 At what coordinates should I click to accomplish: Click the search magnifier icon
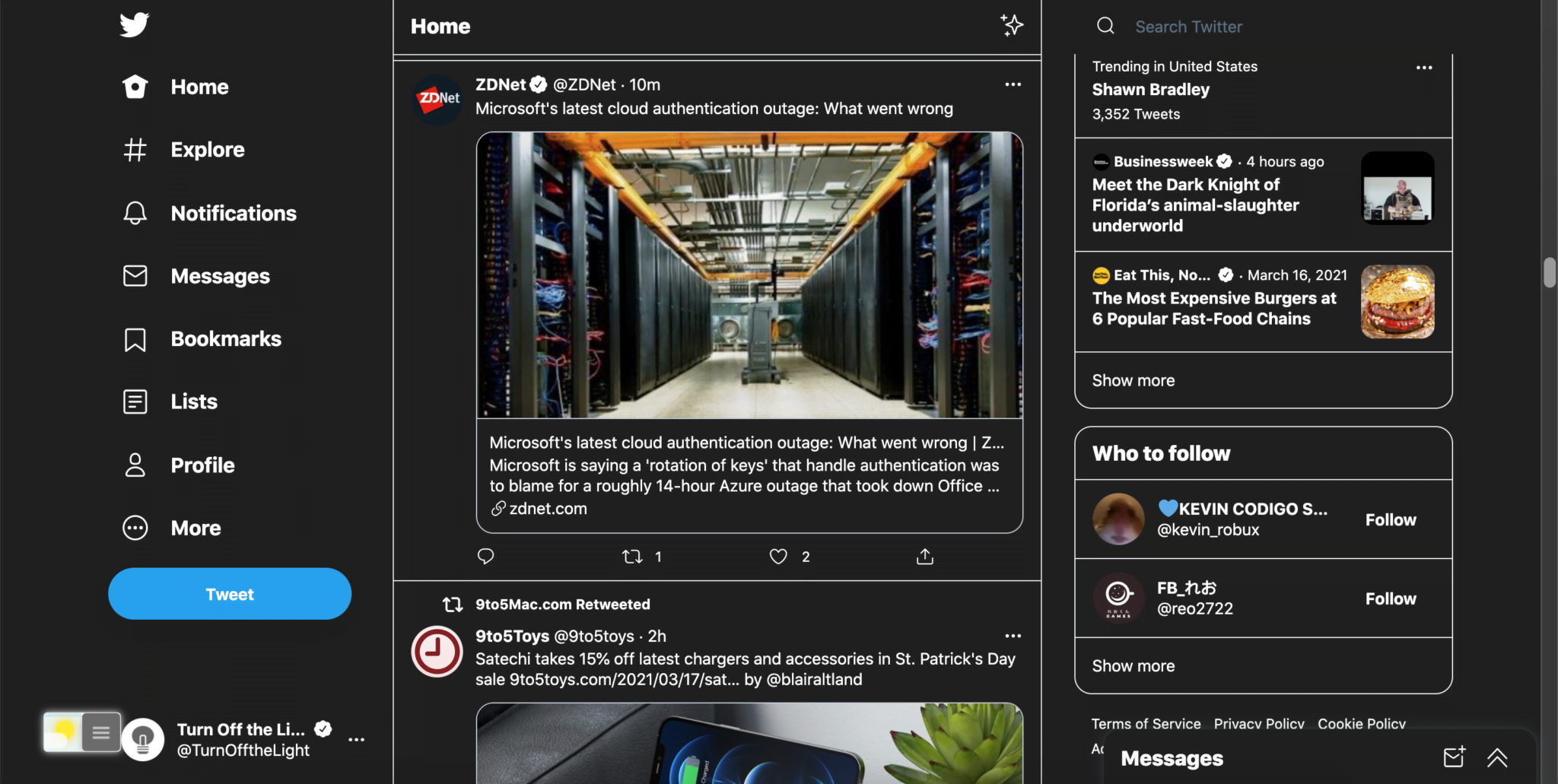1105,25
